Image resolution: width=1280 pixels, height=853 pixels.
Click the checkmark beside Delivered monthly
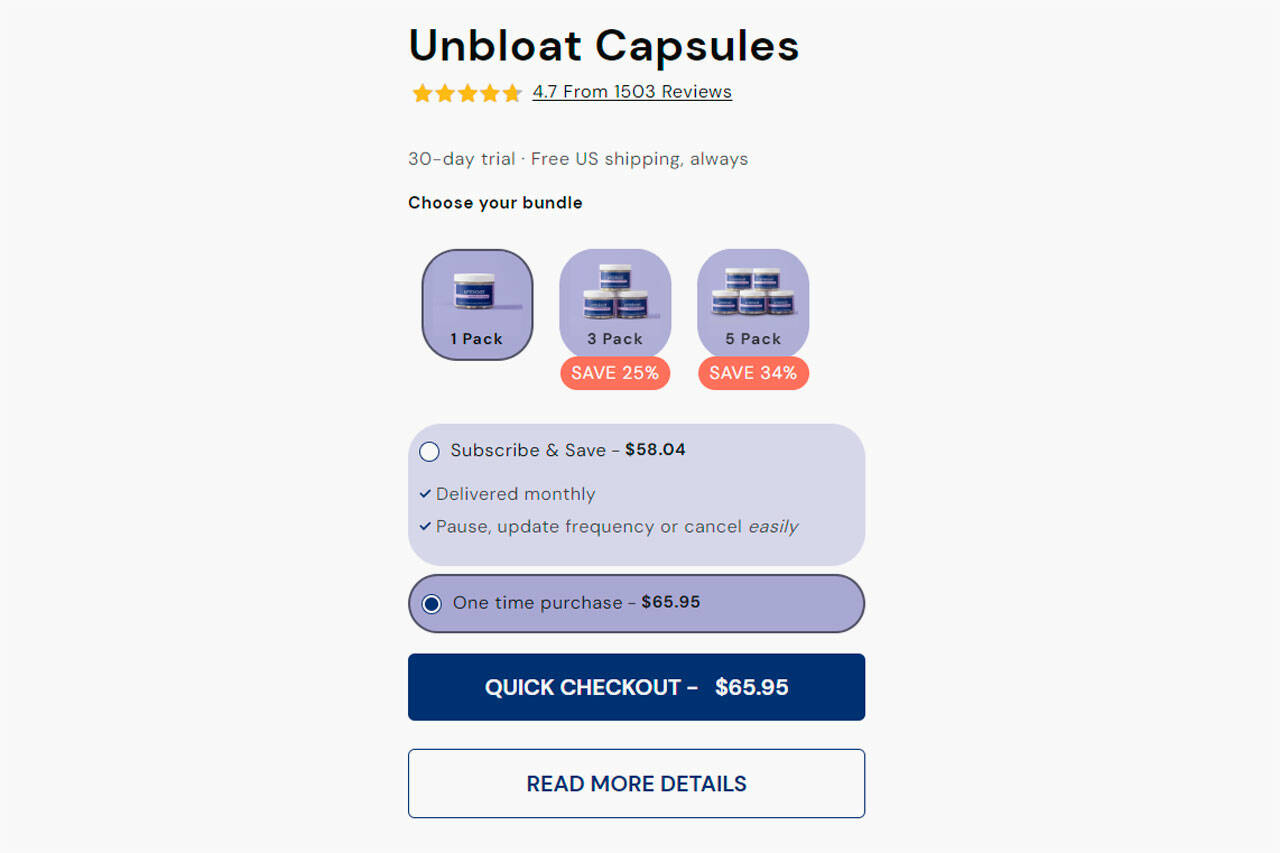pyautogui.click(x=426, y=493)
